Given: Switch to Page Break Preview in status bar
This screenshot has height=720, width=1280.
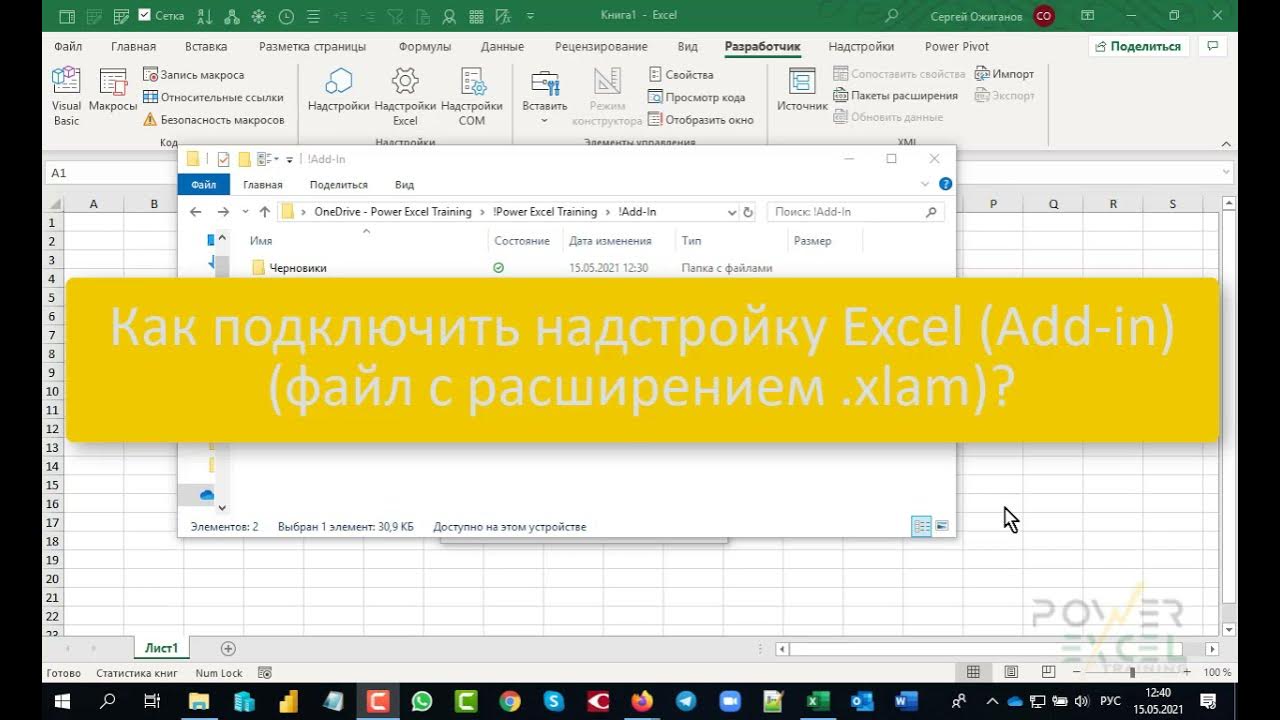Looking at the screenshot, I should pyautogui.click(x=1048, y=672).
